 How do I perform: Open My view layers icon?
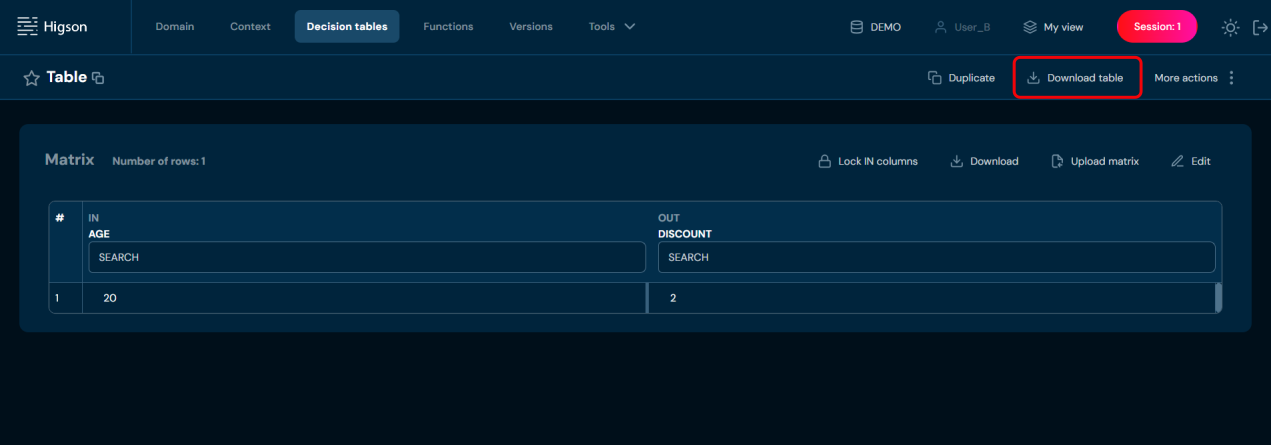coord(1029,27)
